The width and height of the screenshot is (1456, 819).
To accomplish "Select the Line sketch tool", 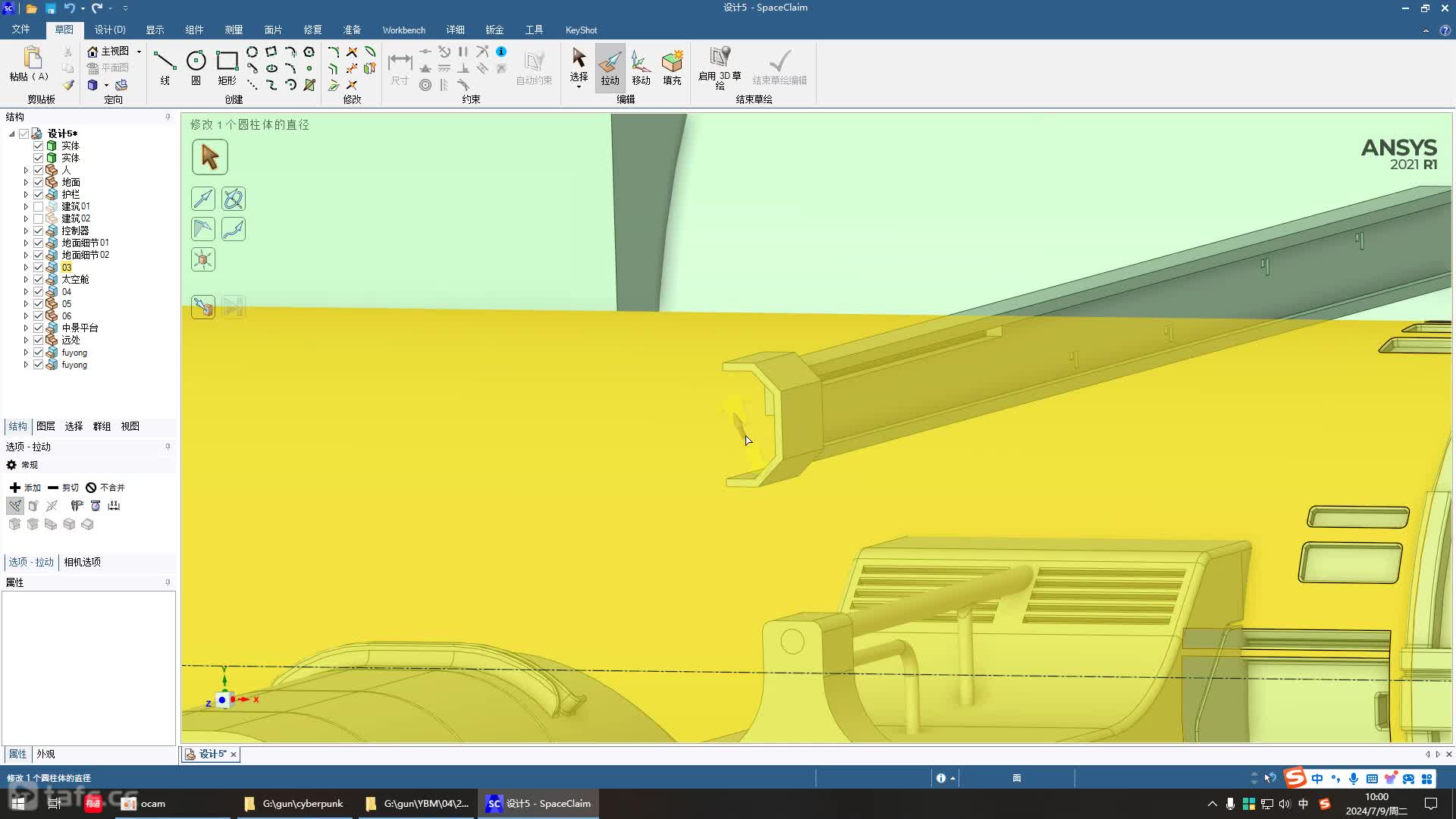I will (x=165, y=67).
